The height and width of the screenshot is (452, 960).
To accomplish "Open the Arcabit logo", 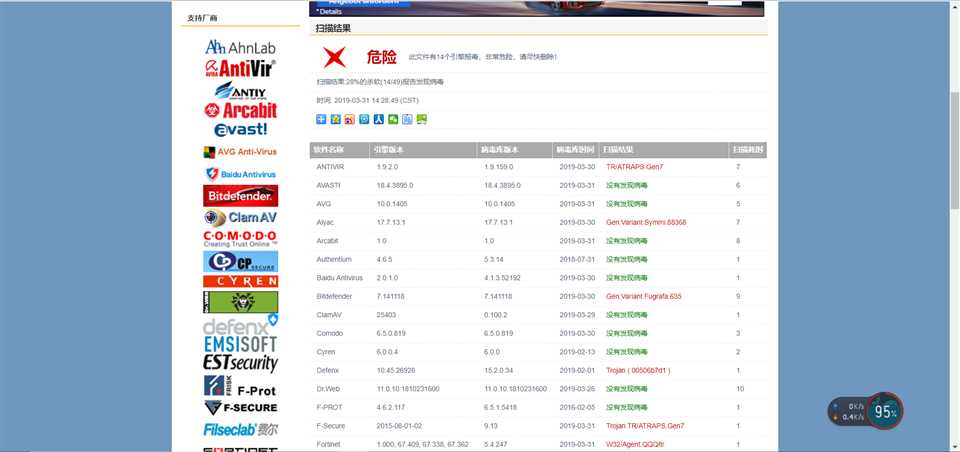I will (240, 110).
